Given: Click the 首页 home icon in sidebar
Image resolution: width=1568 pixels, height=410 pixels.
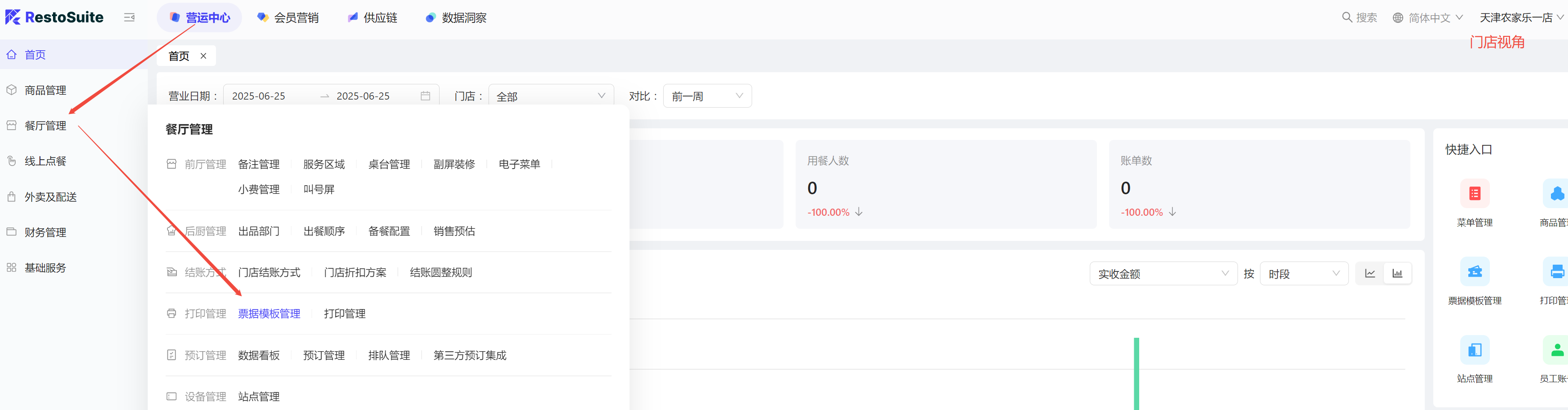Looking at the screenshot, I should 12,55.
